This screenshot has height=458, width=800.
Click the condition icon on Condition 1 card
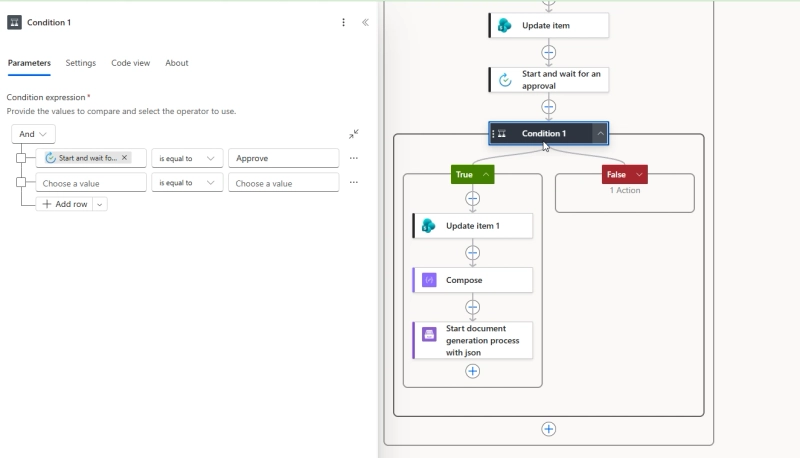click(502, 134)
